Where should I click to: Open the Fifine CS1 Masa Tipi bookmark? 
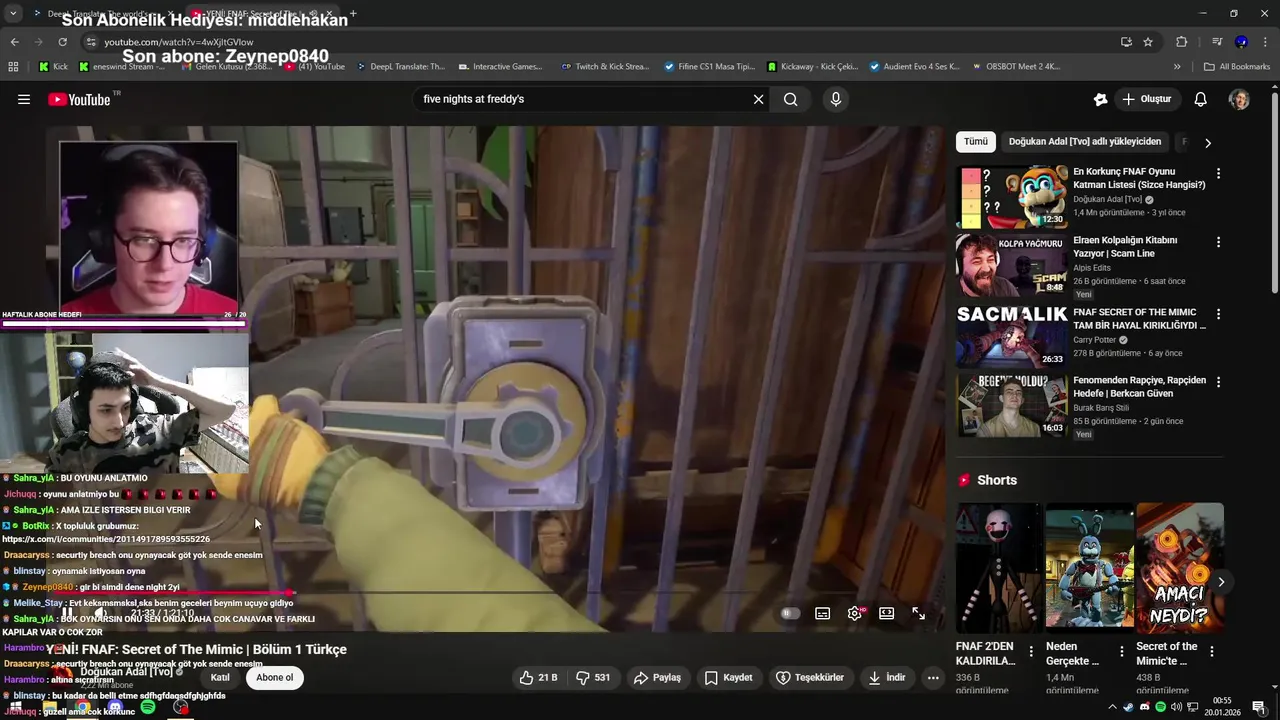pos(710,67)
